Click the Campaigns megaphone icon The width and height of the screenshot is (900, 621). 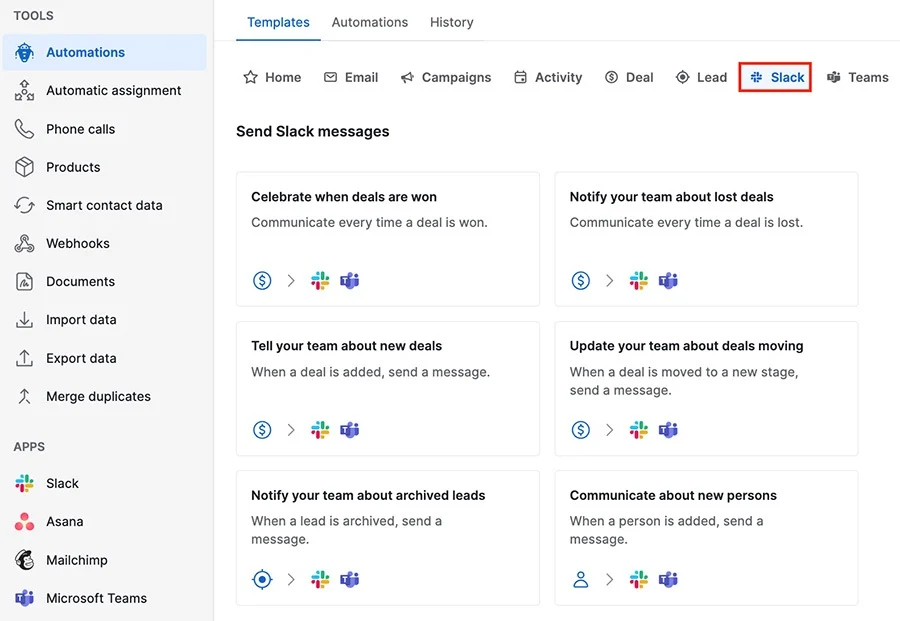click(x=407, y=77)
